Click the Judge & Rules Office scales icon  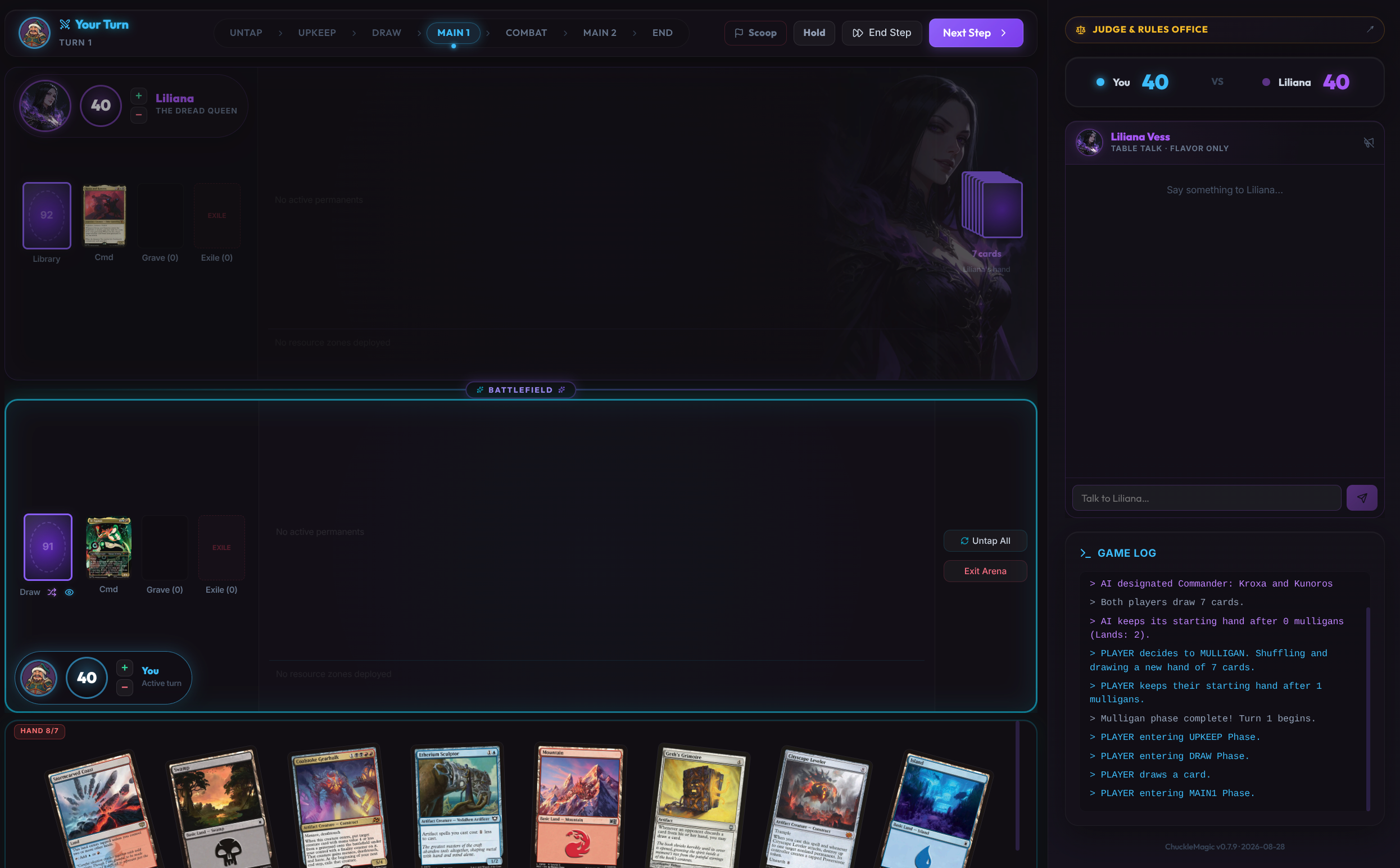pos(1080,30)
